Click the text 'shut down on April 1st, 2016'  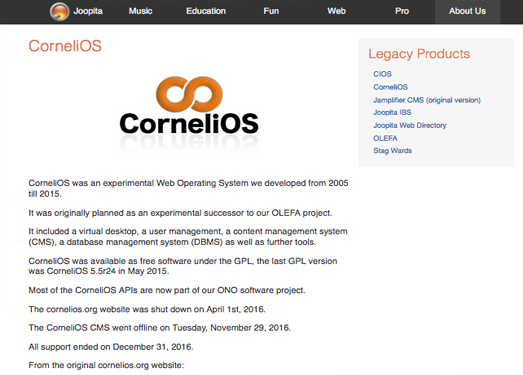(x=208, y=309)
